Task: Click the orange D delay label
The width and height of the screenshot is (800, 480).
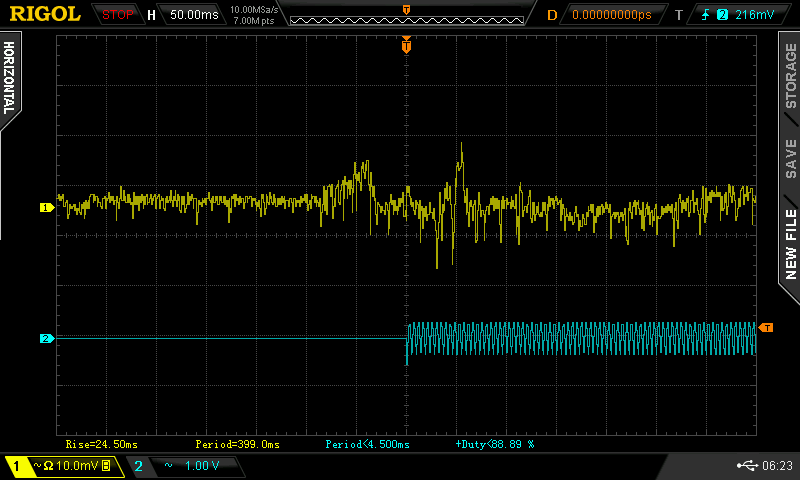Action: (552, 15)
